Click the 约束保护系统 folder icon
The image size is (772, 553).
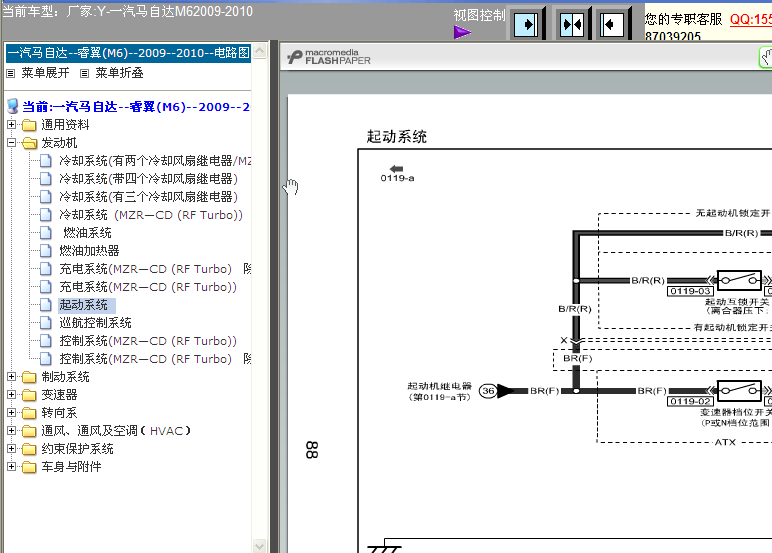coord(30,449)
